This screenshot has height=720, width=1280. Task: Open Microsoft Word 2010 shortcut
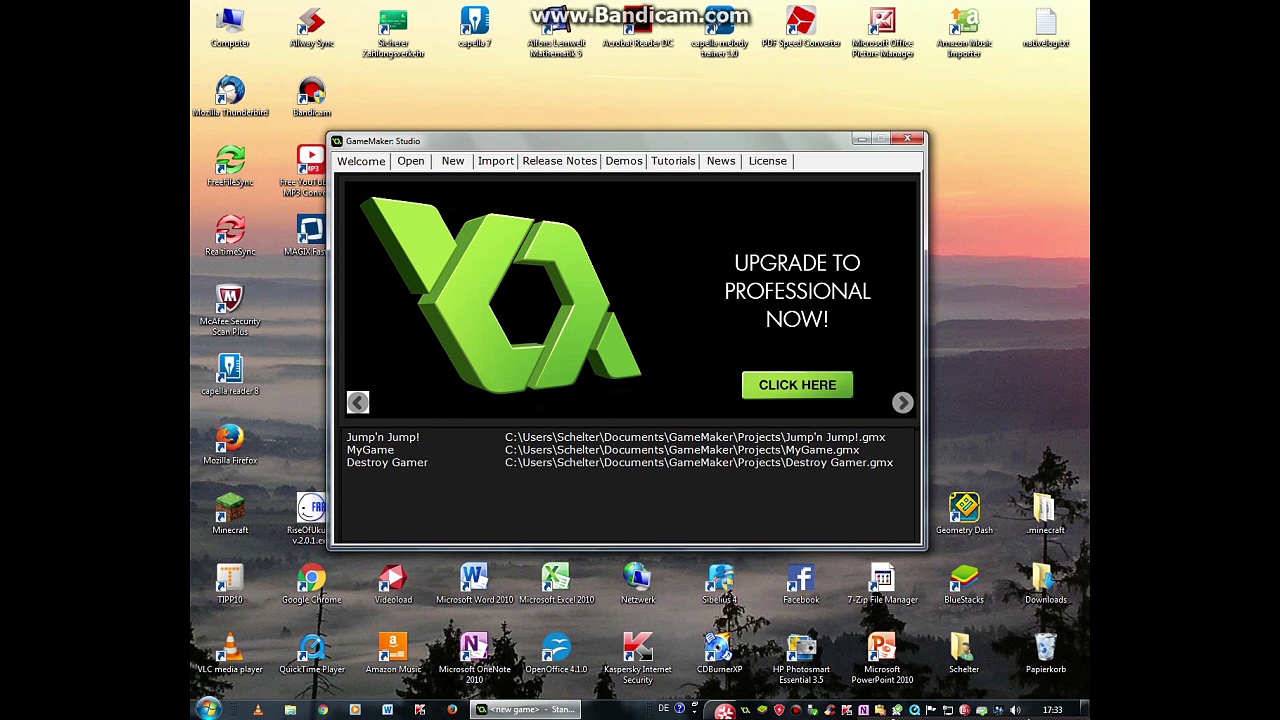[x=474, y=580]
